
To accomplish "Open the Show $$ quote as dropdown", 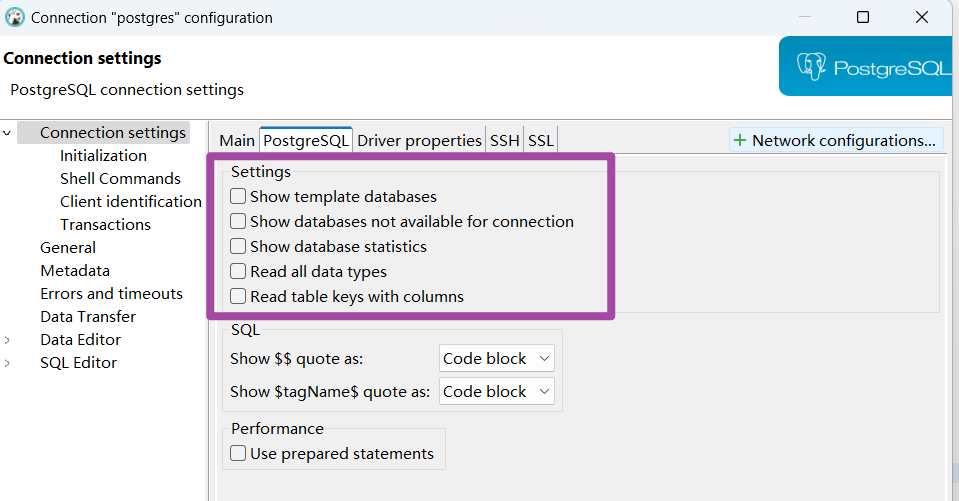I will pos(497,358).
